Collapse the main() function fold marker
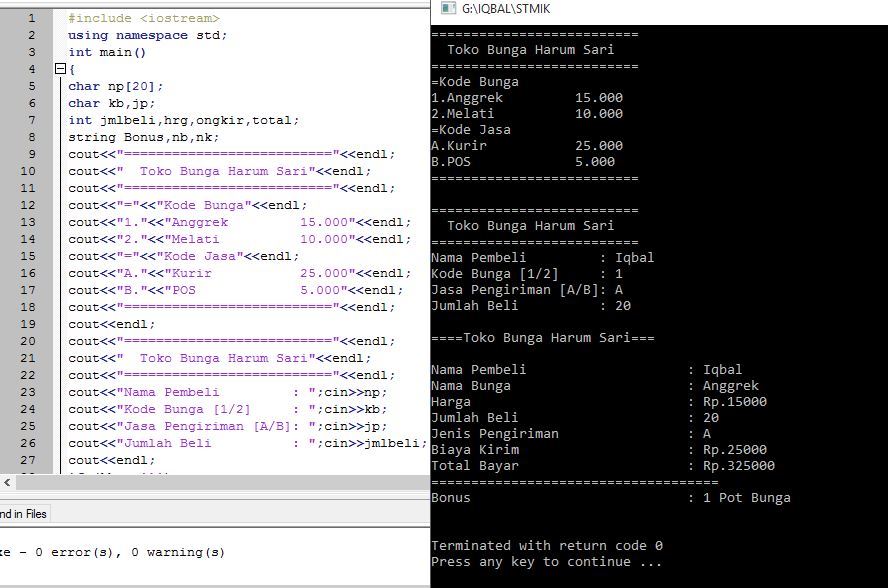888x588 pixels. tap(58, 68)
